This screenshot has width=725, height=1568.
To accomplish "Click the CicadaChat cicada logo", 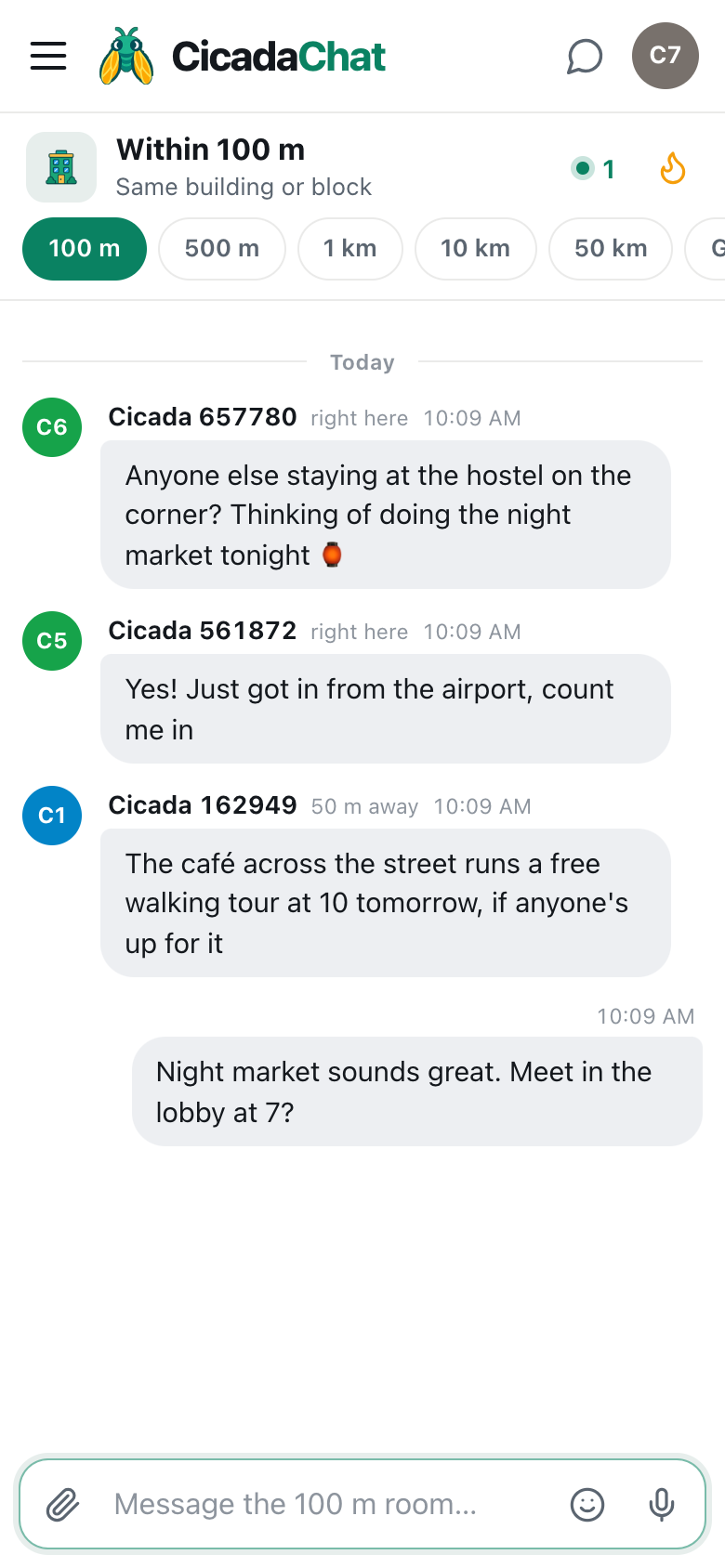I will (126, 56).
